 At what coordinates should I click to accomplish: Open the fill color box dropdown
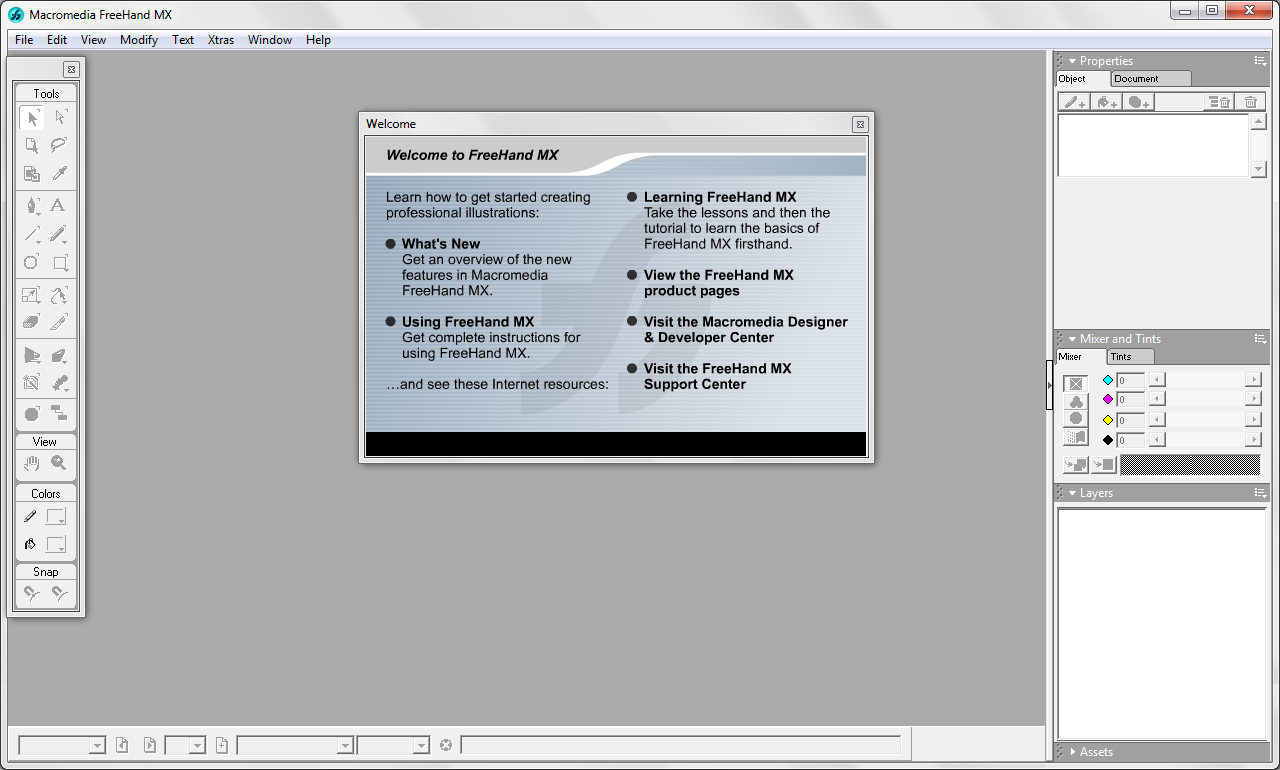pyautogui.click(x=57, y=545)
